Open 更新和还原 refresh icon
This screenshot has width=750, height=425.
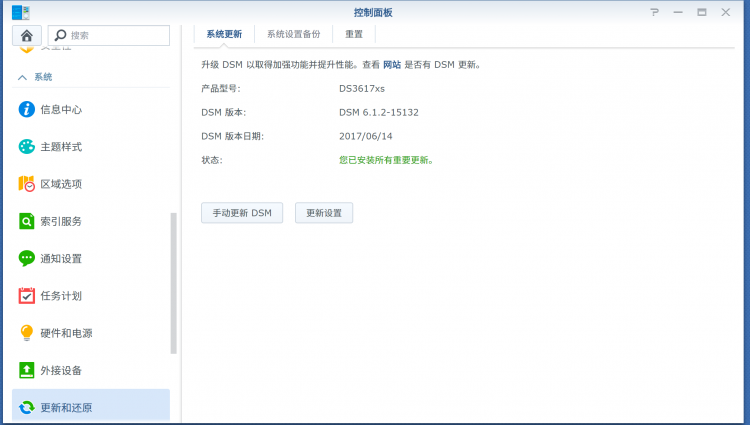pos(27,407)
